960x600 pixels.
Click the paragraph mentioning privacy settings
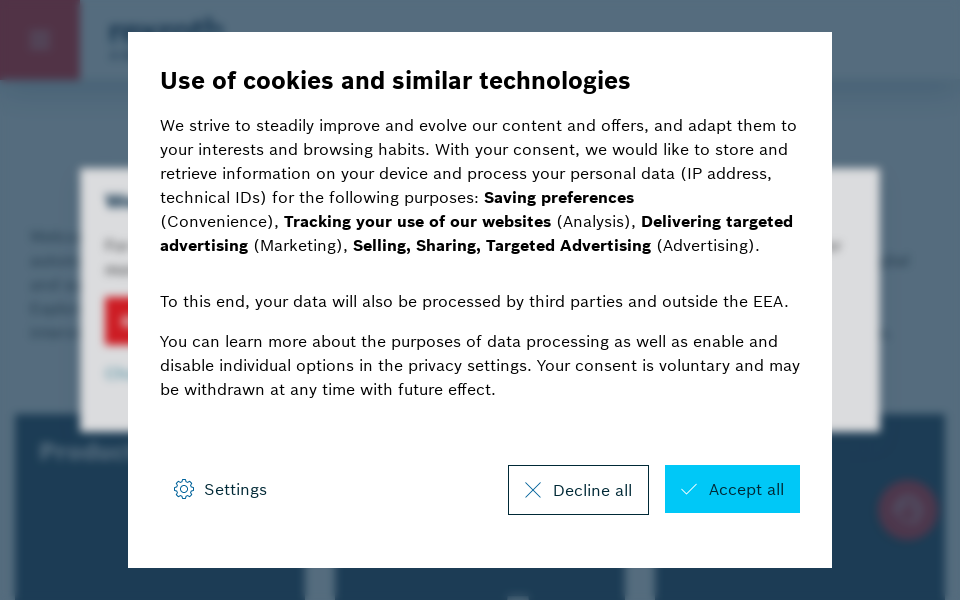[x=480, y=366]
